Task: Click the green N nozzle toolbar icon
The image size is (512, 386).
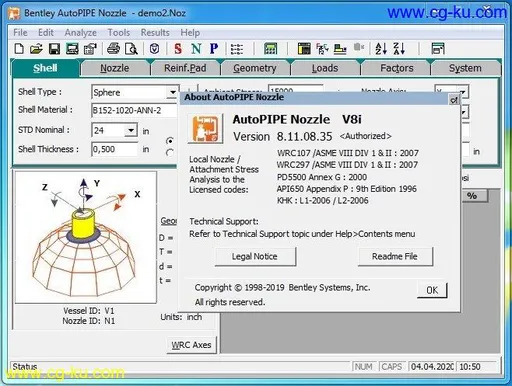Action: 196,49
